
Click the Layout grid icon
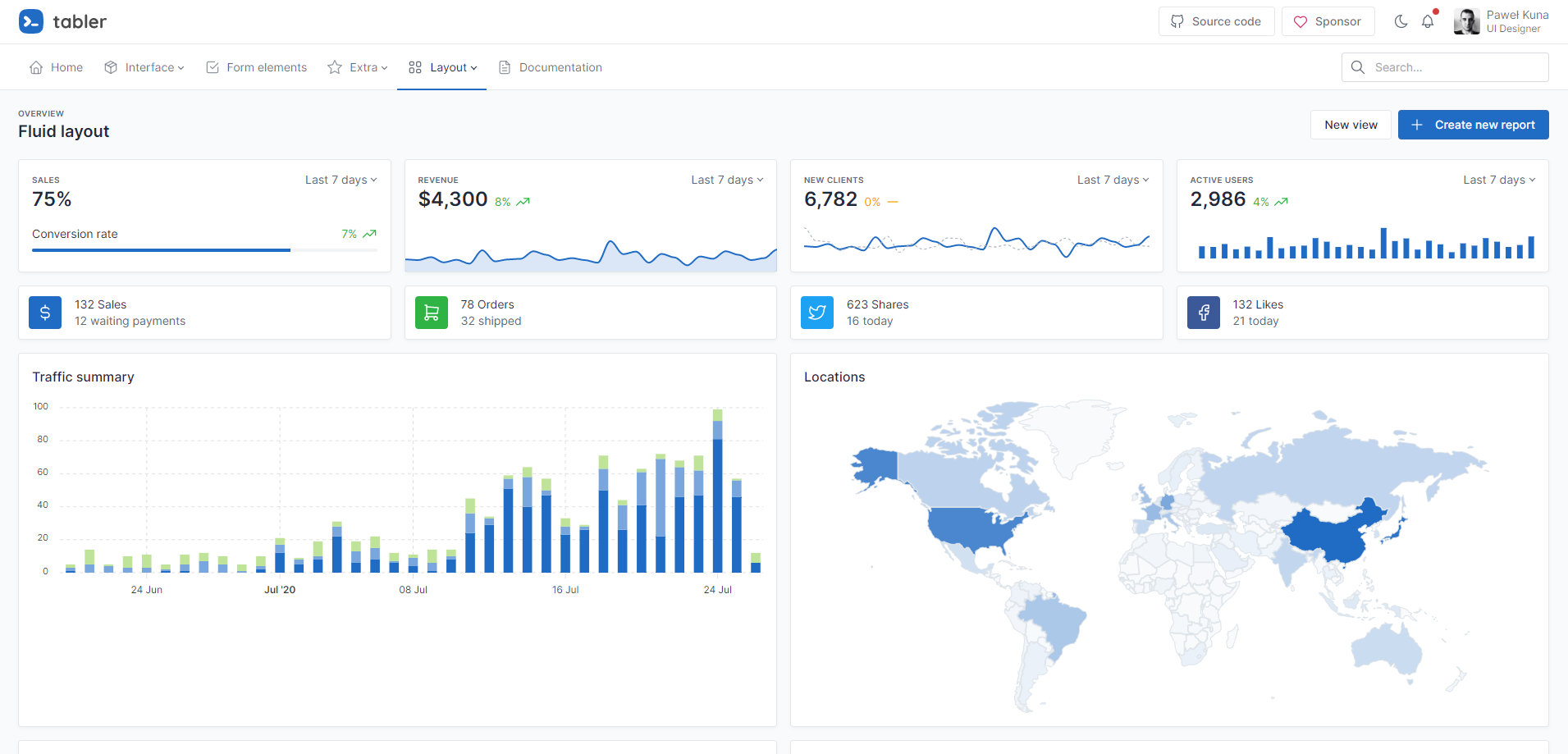(x=415, y=67)
